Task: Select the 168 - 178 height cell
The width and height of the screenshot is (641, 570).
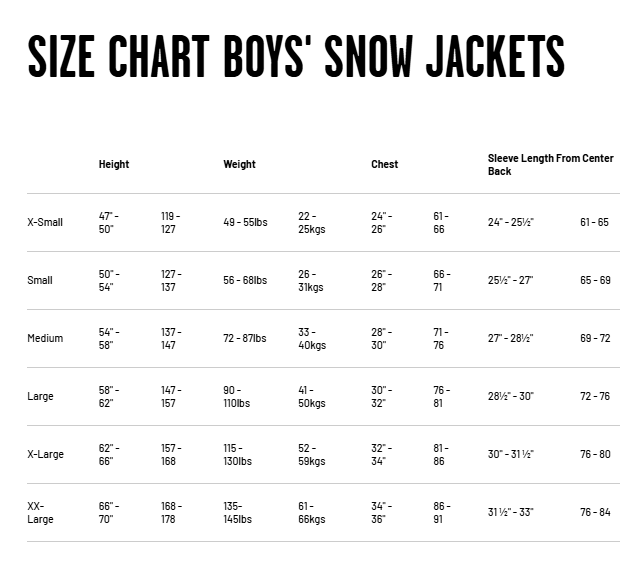Action: [x=171, y=513]
